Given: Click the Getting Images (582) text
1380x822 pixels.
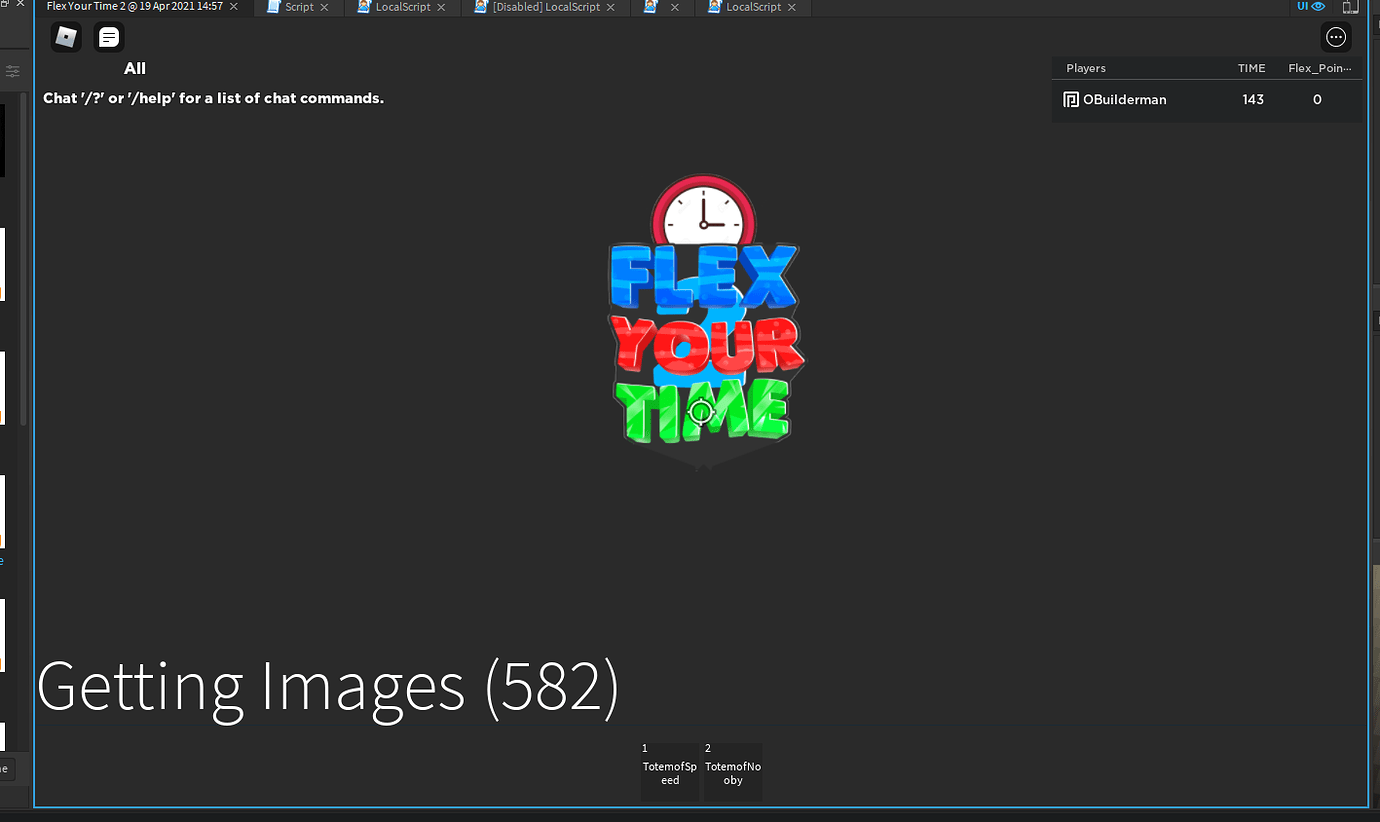Looking at the screenshot, I should pyautogui.click(x=328, y=687).
